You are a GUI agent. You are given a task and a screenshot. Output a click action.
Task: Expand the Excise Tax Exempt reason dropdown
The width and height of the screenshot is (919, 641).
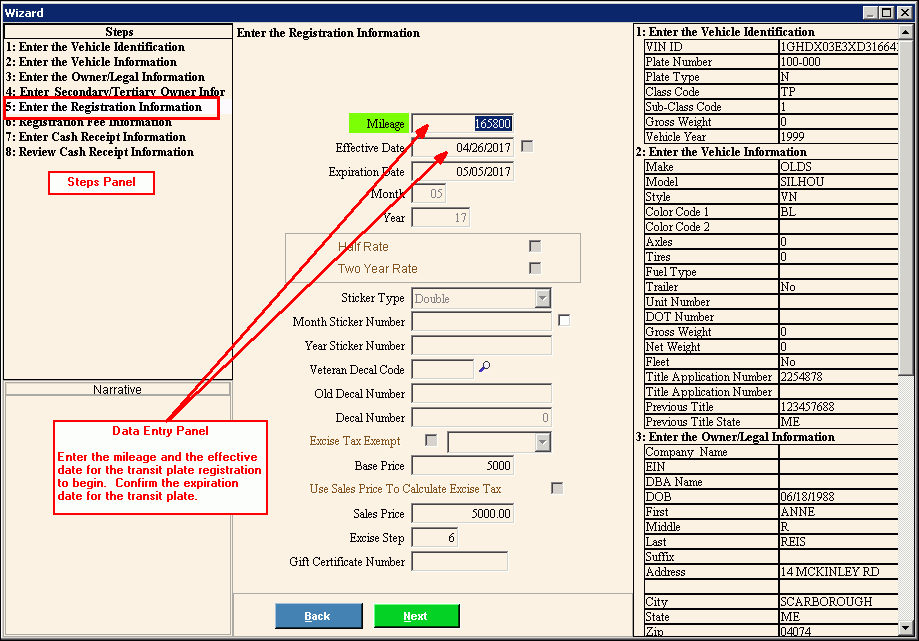(542, 442)
